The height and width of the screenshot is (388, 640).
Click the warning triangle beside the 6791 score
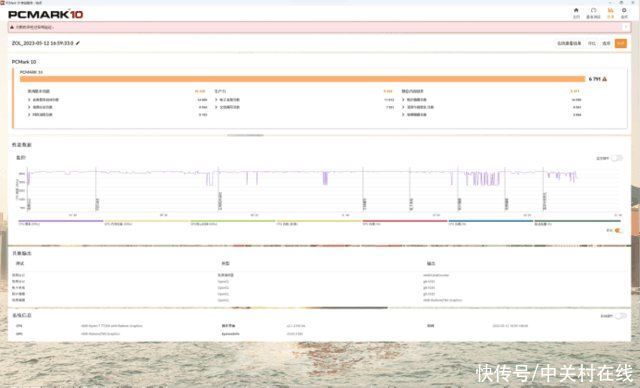604,79
